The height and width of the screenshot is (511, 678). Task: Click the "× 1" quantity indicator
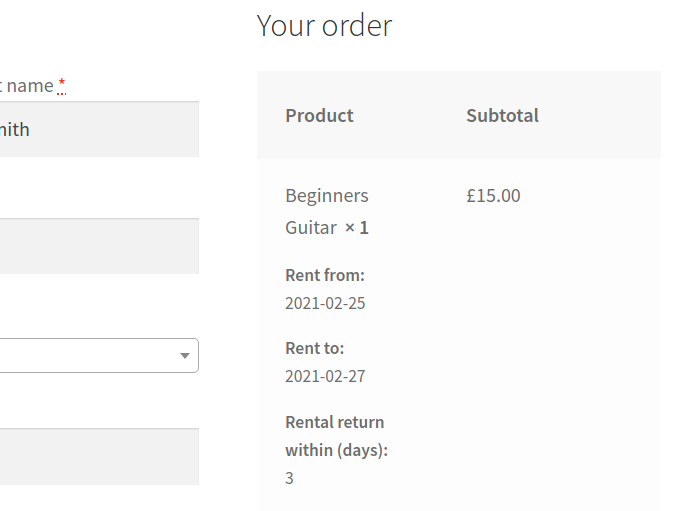pos(356,228)
